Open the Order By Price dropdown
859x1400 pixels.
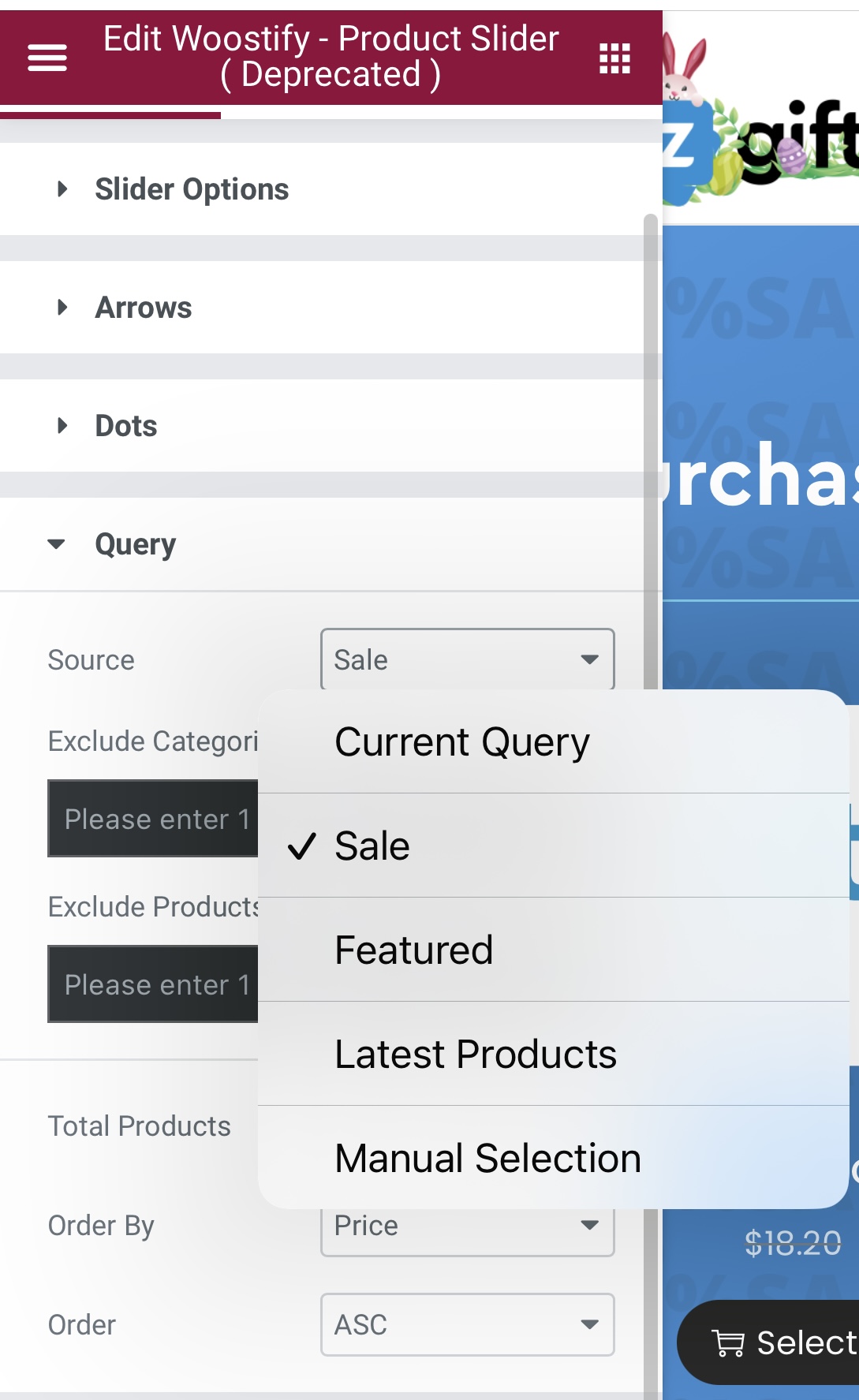467,1226
